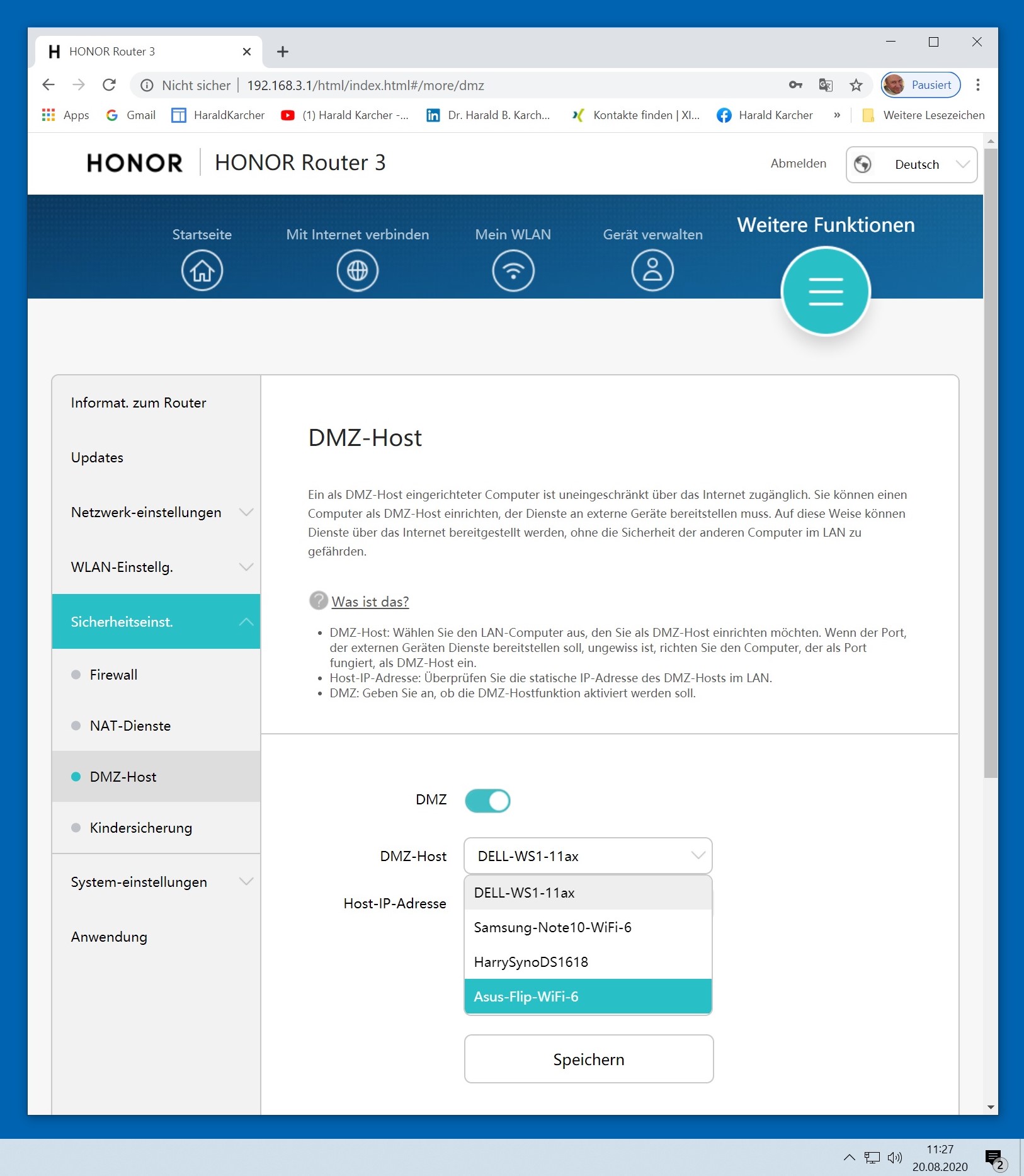Open the NAT-Dienste page
1024x1176 pixels.
(156, 726)
